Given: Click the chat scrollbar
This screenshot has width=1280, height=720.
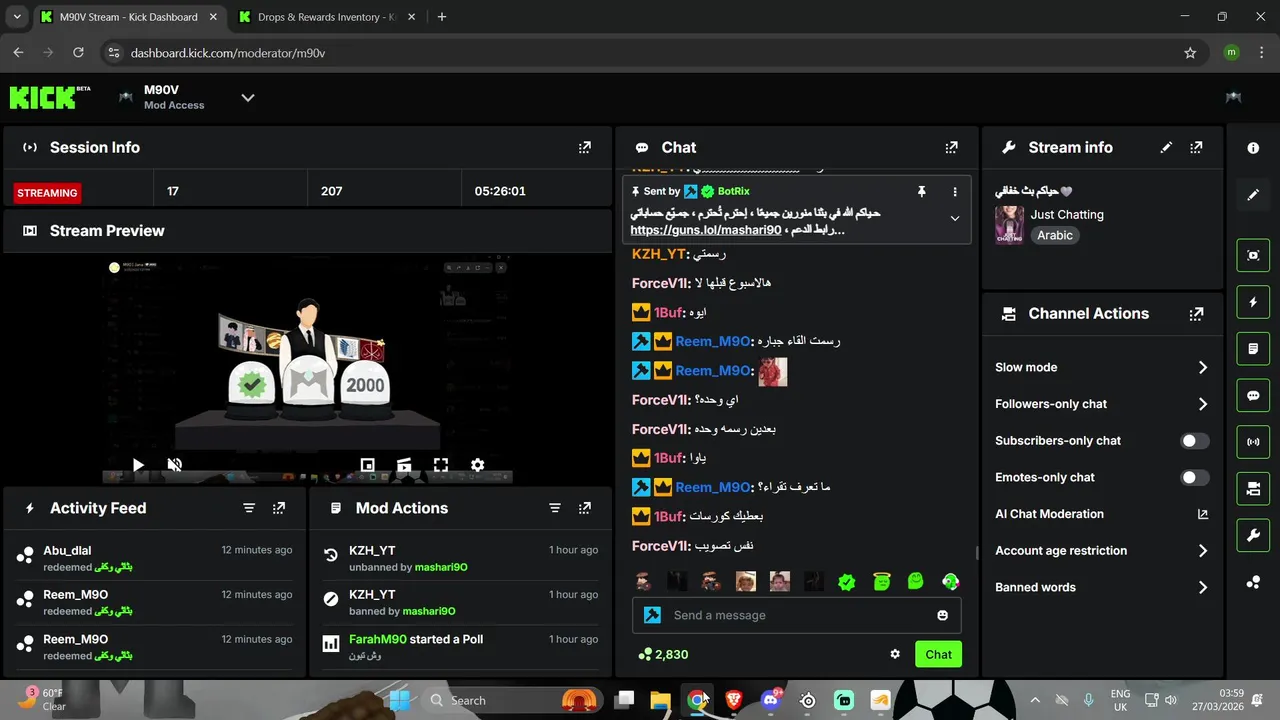Looking at the screenshot, I should click(x=977, y=552).
